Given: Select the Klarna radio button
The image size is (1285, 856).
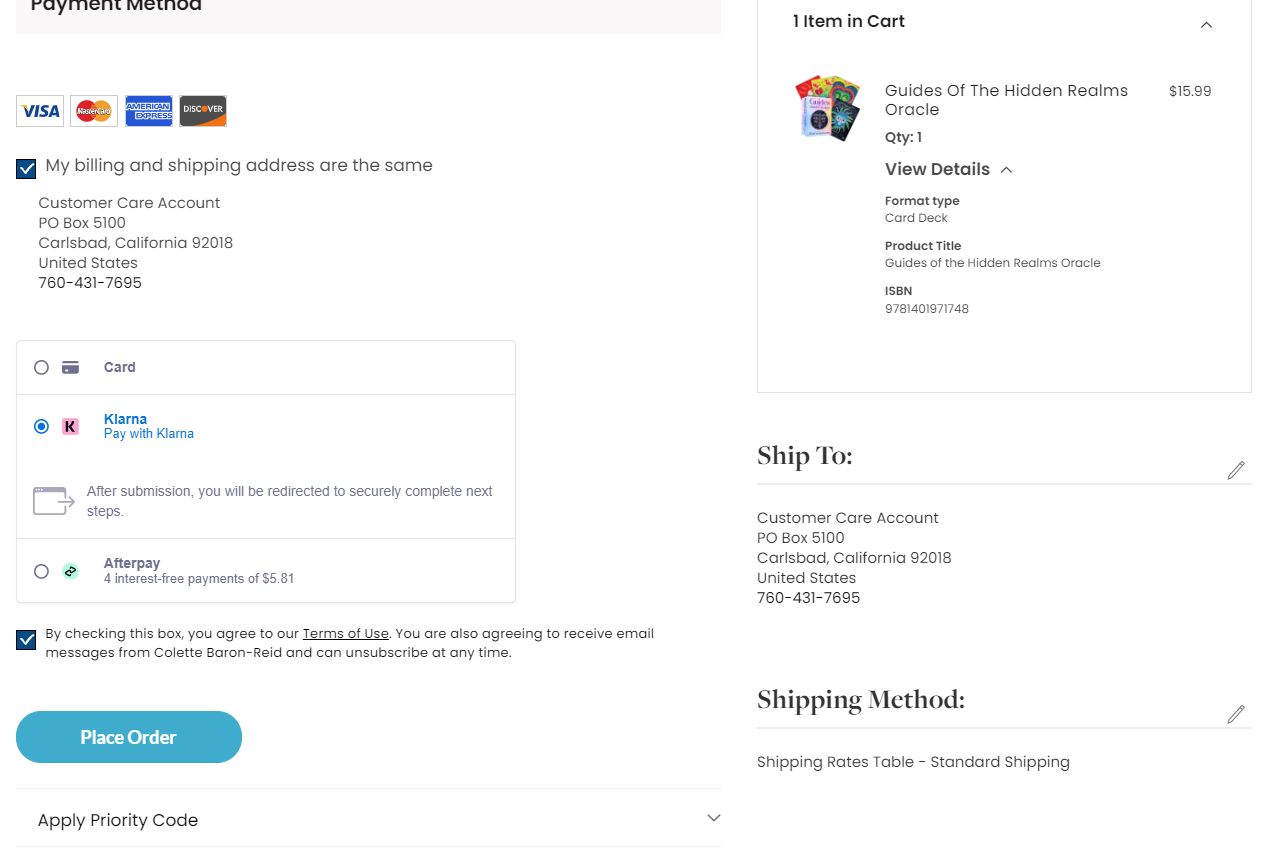Looking at the screenshot, I should click(x=41, y=426).
